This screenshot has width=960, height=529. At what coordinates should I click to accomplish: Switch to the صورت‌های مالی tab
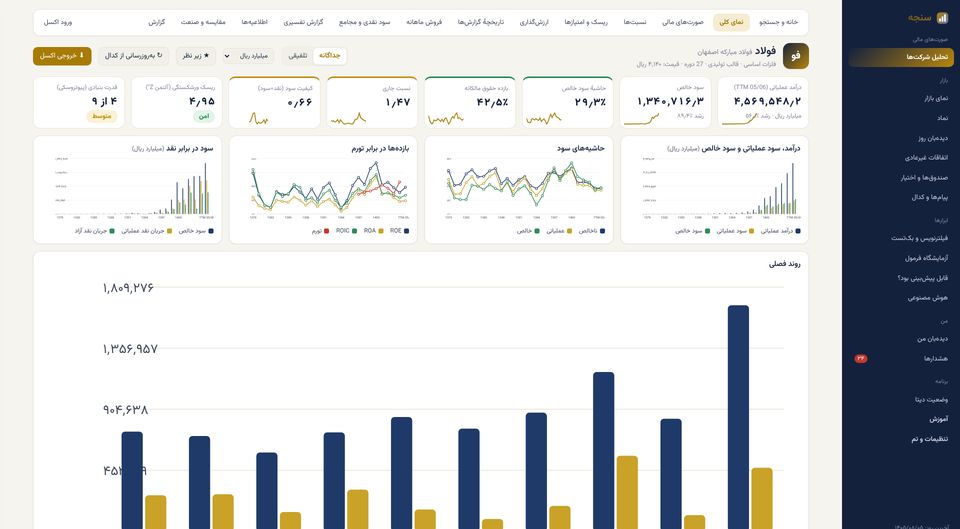click(683, 22)
